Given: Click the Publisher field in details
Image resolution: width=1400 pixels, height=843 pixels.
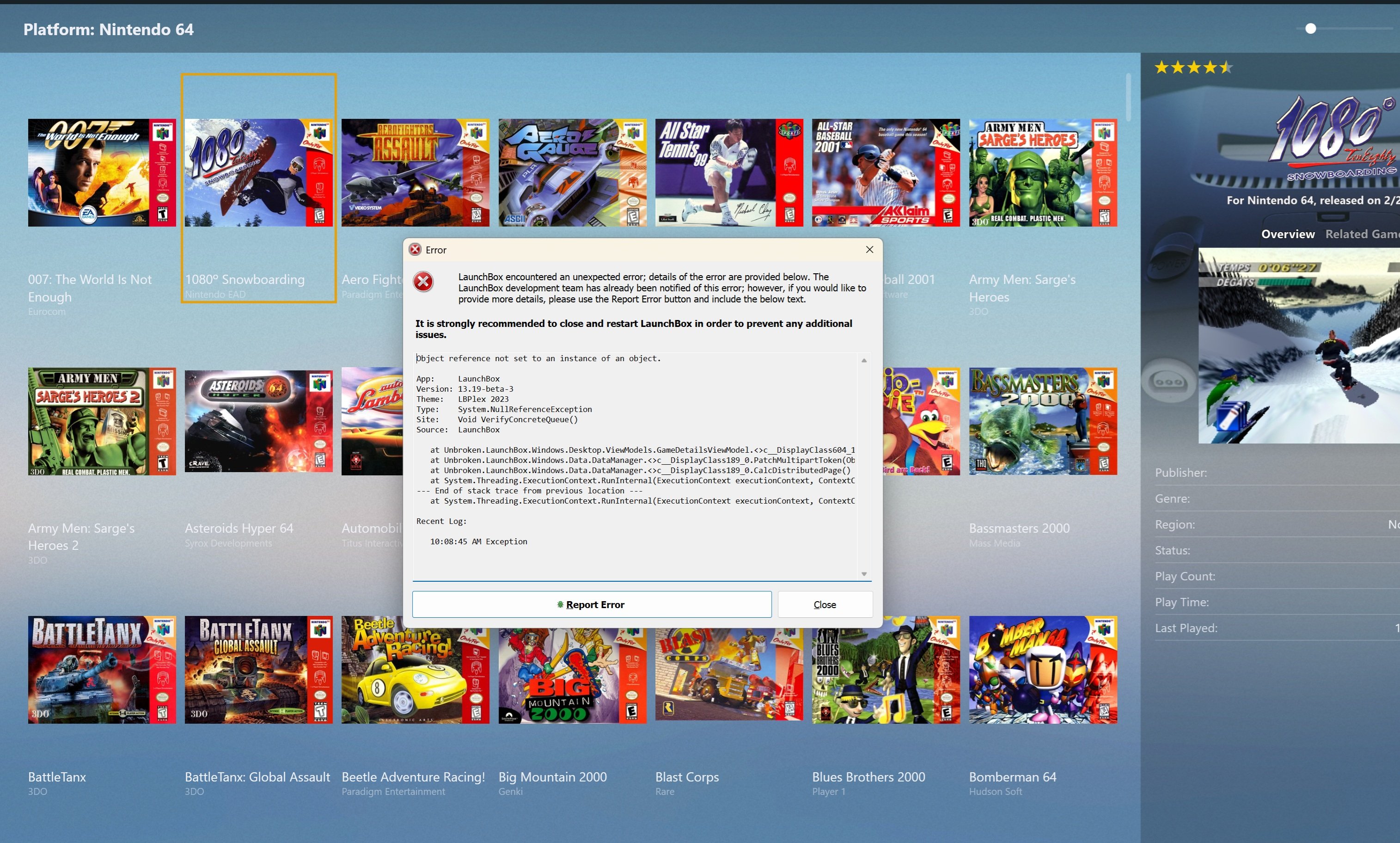Looking at the screenshot, I should 1278,473.
